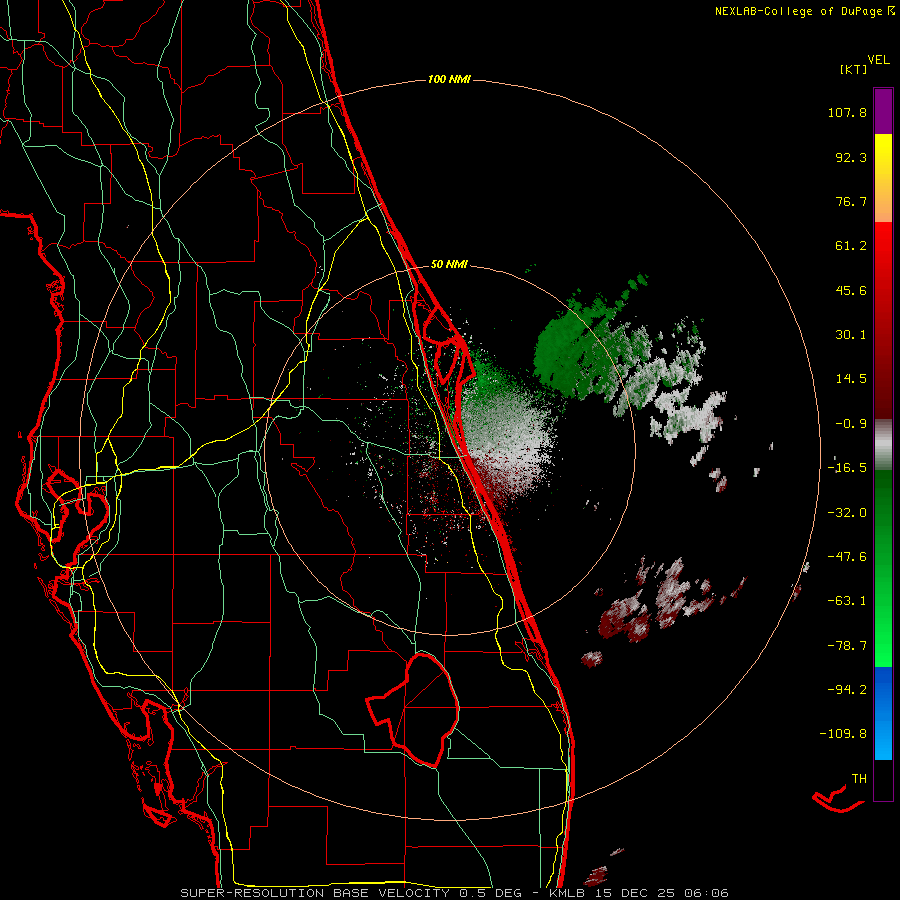
Task: Select the 61.2 velocity scale value
Action: [x=851, y=246]
